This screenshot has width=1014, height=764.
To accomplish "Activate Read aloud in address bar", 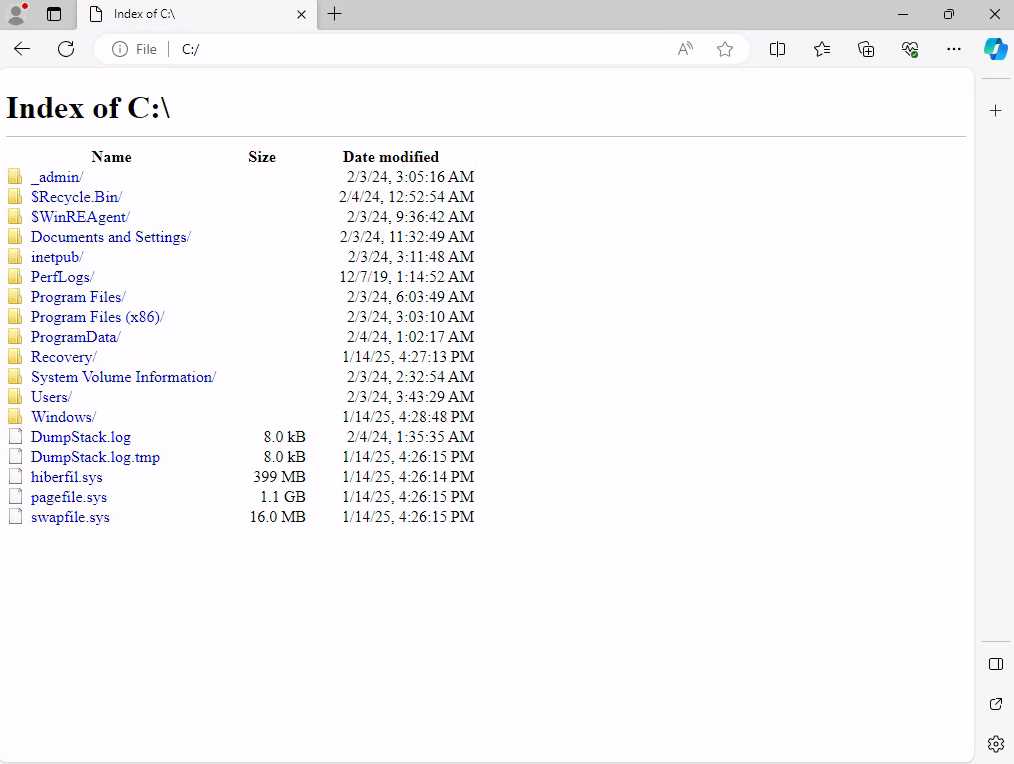I will tap(685, 49).
